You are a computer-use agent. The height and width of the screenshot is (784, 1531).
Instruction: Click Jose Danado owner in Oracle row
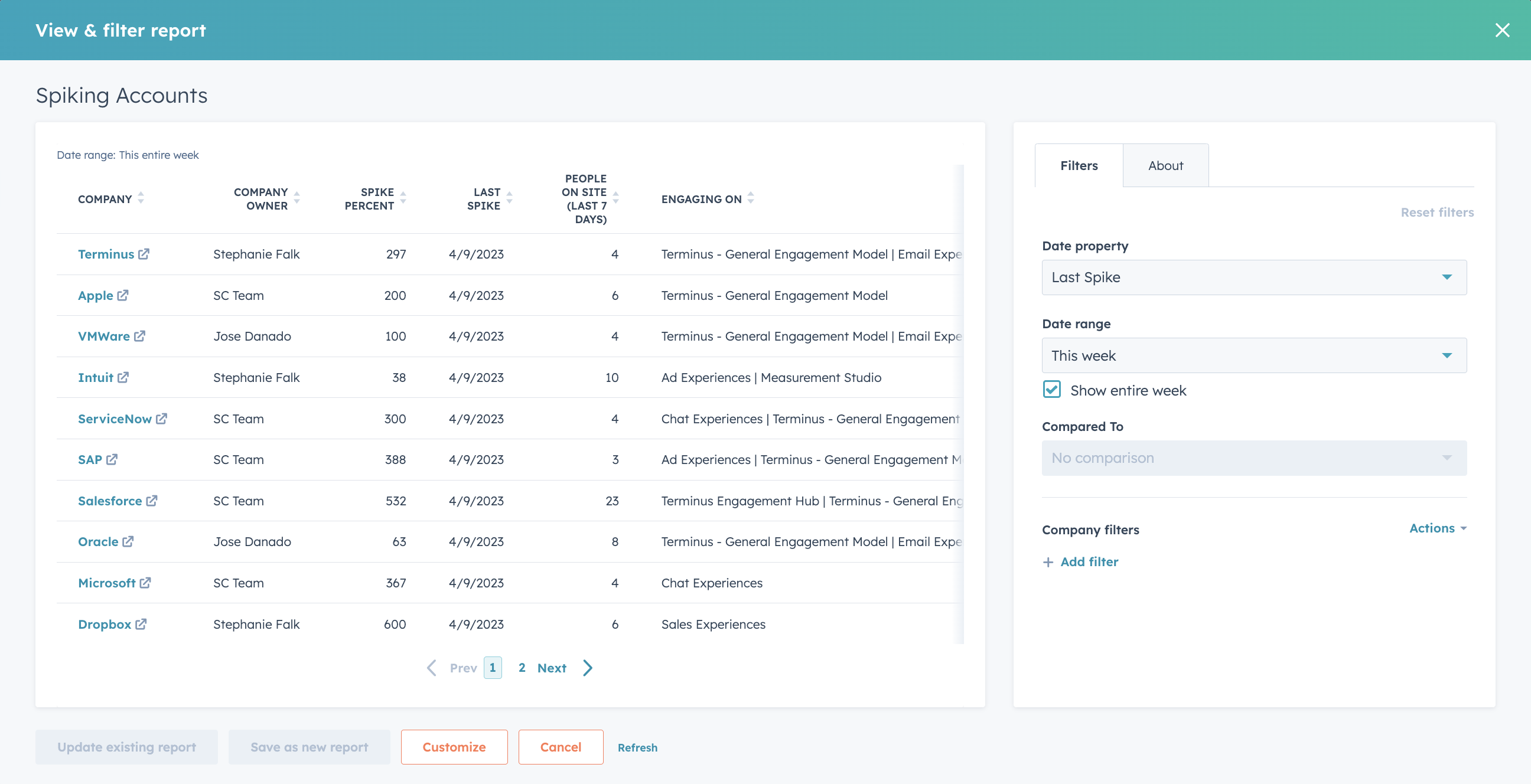(x=252, y=542)
